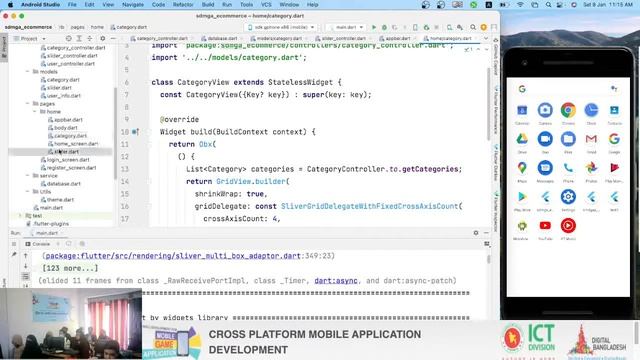The height and width of the screenshot is (360, 640).
Task: Open sliver_multi_box_adaptor.dart link in console
Action: coord(173,256)
